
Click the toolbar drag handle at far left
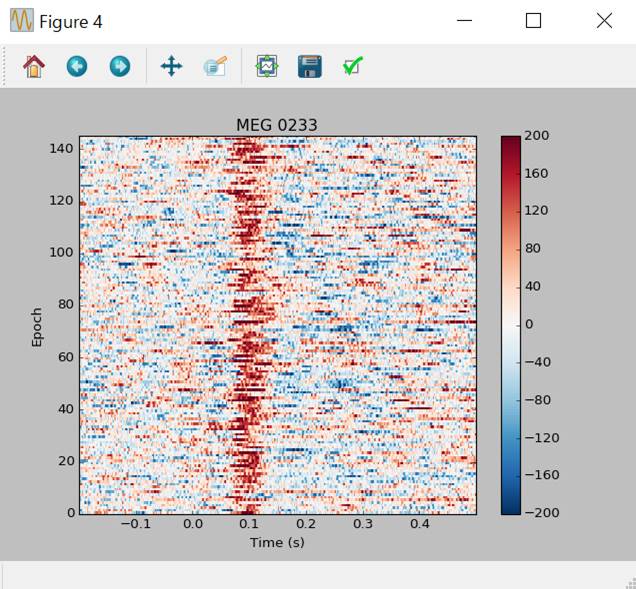coord(6,67)
